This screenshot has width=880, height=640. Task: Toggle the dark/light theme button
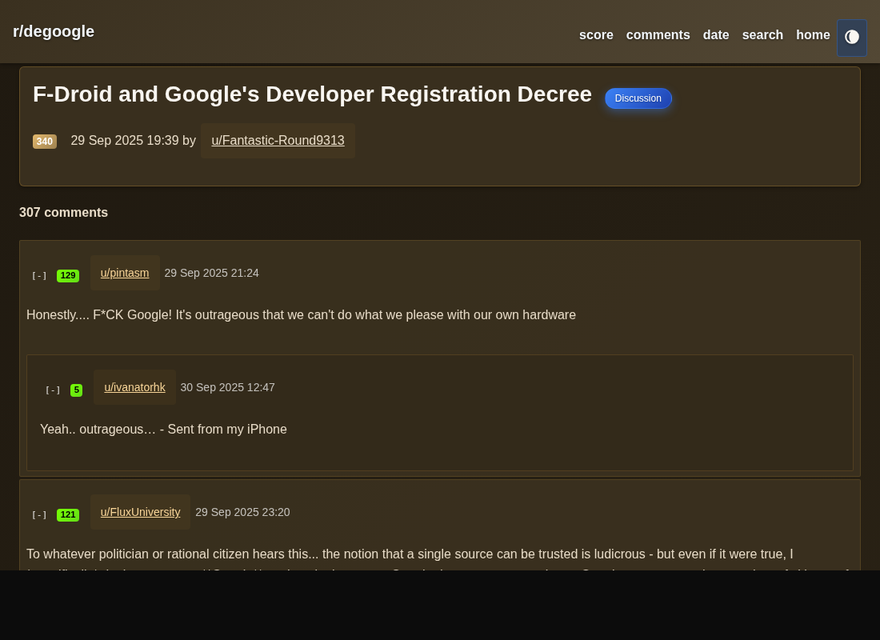point(851,38)
